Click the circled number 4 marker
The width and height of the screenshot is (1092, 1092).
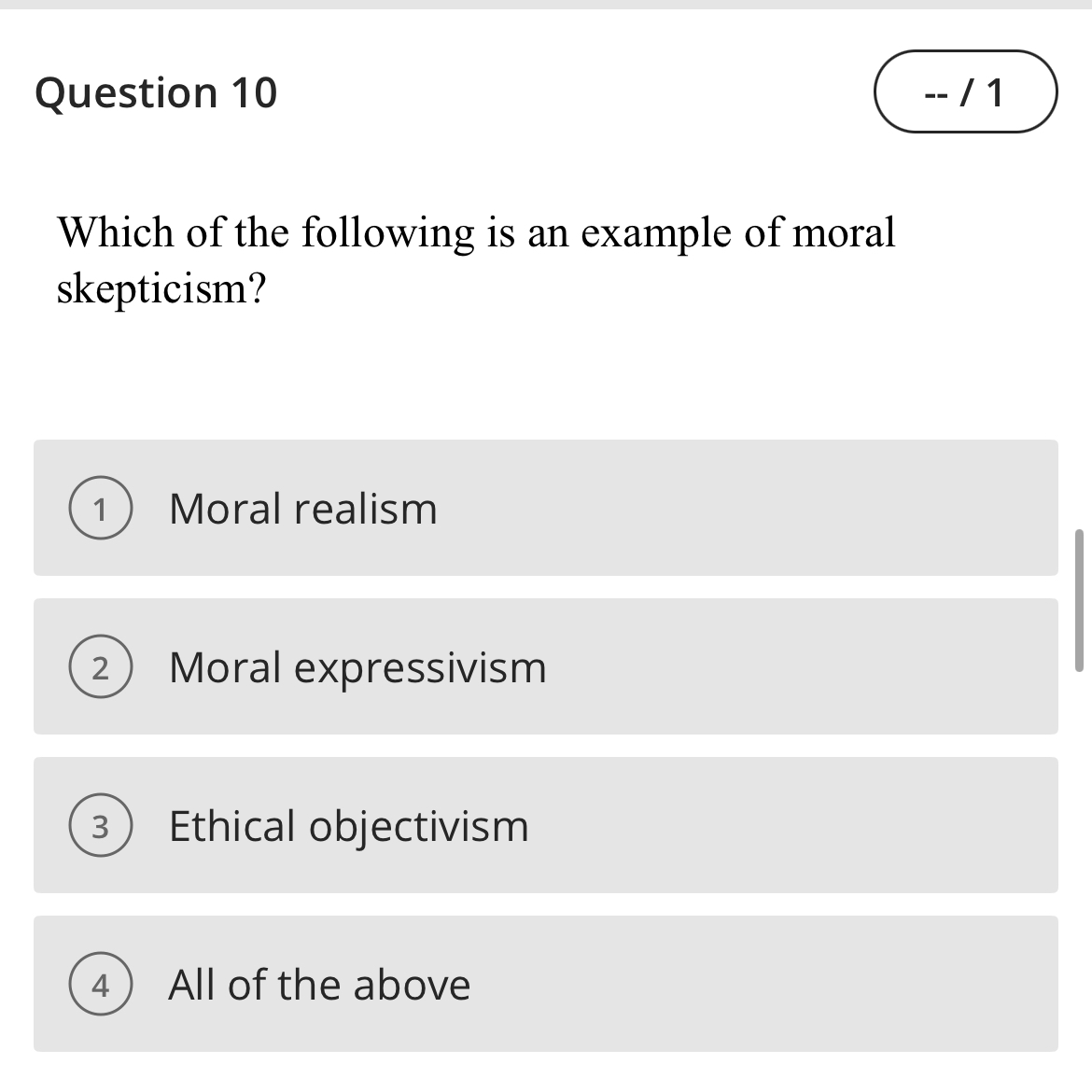[101, 983]
